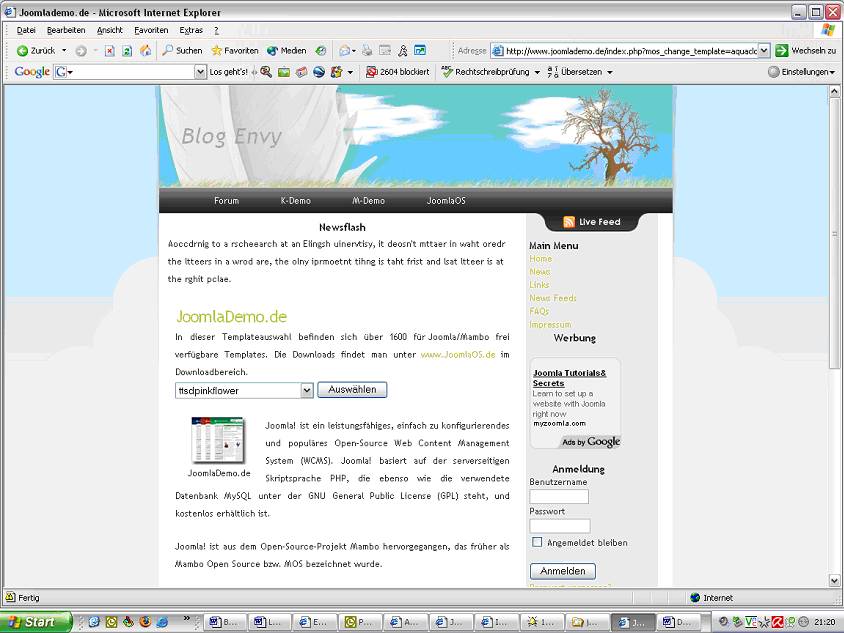Open the K-Demo navigation link
844x633 pixels.
296,201
